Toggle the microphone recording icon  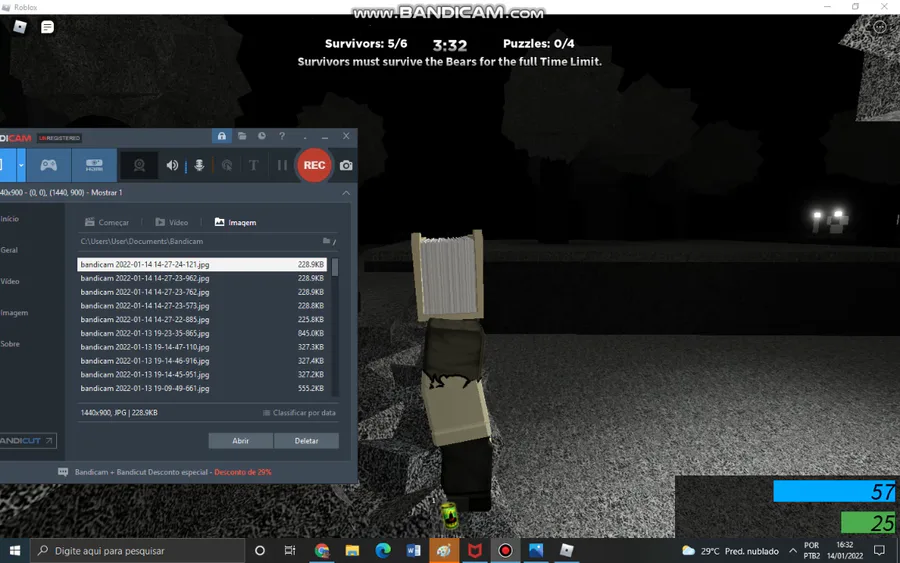[x=199, y=165]
